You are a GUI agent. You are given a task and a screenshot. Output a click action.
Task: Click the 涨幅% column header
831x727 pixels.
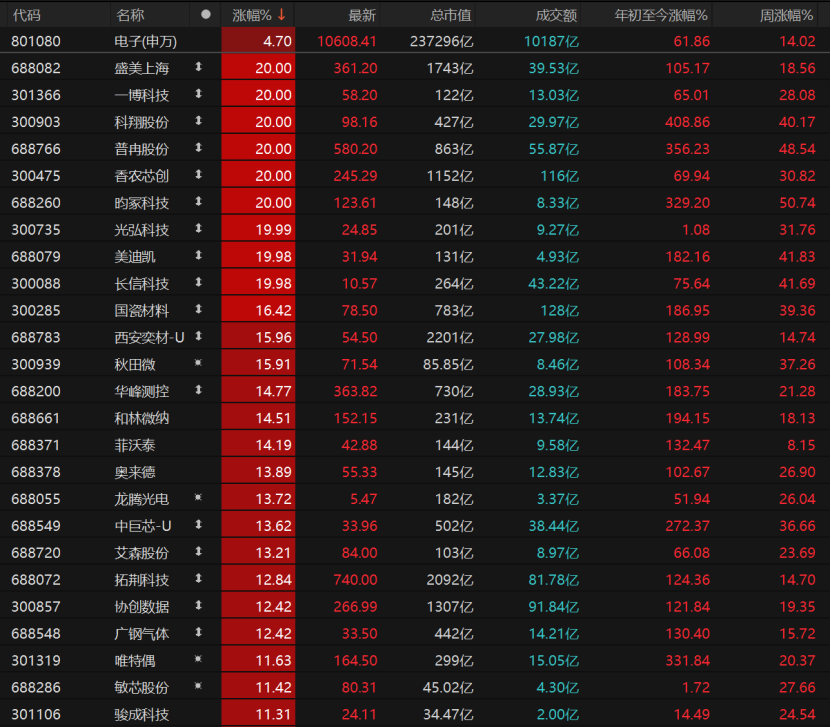pos(252,15)
